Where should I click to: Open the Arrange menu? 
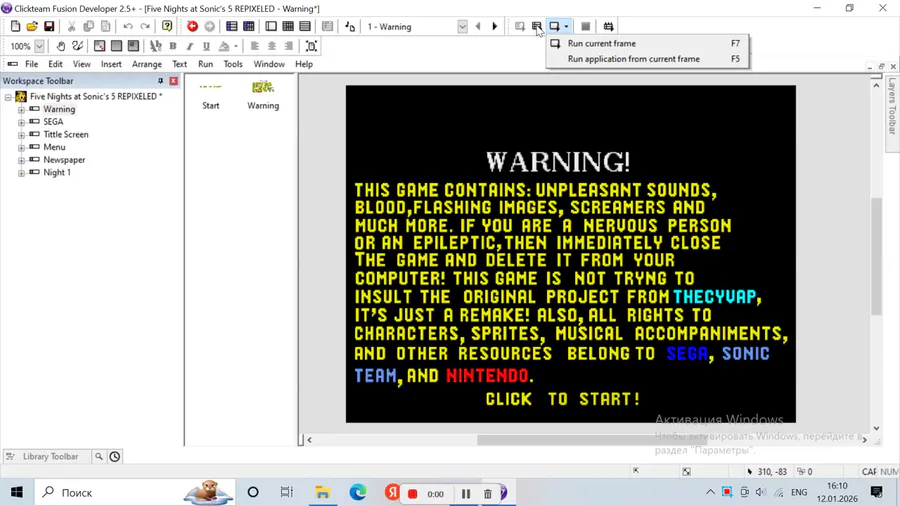tap(147, 64)
